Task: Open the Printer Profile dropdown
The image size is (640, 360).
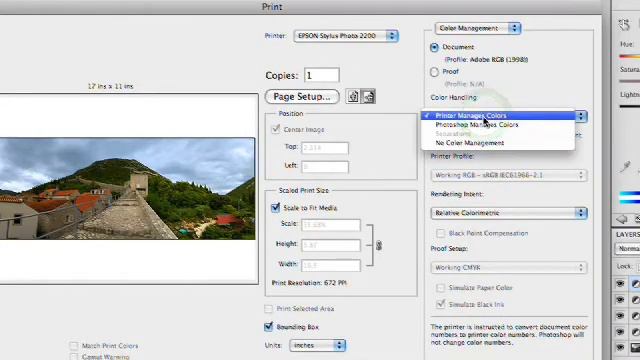Action: tap(509, 176)
